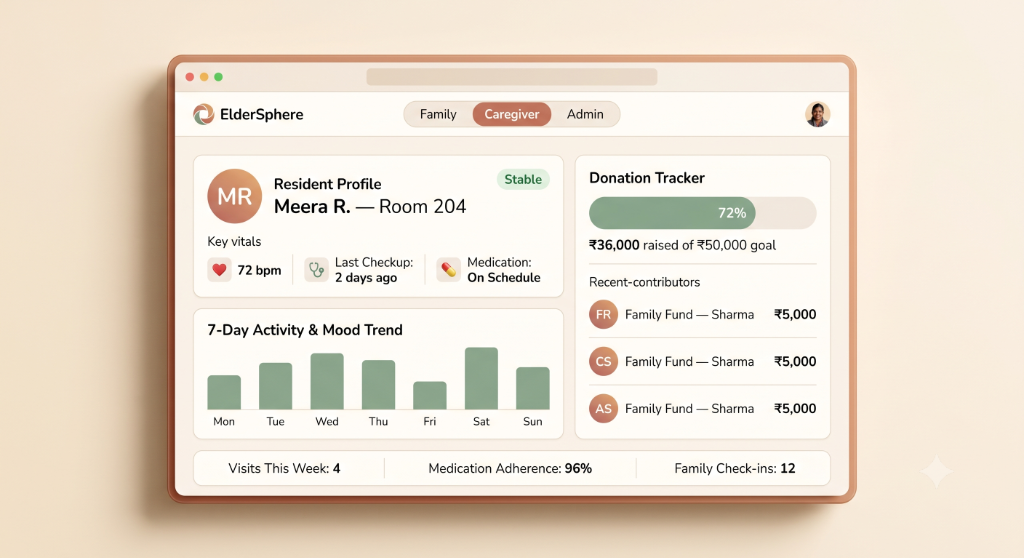The width and height of the screenshot is (1024, 558).
Task: Select the Thu activity bar
Action: click(378, 385)
